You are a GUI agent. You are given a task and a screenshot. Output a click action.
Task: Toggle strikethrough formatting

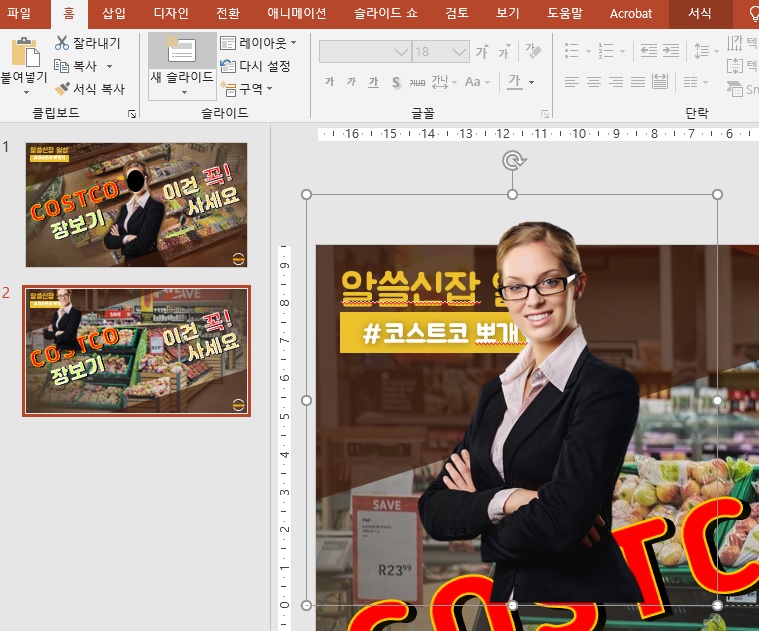(417, 82)
